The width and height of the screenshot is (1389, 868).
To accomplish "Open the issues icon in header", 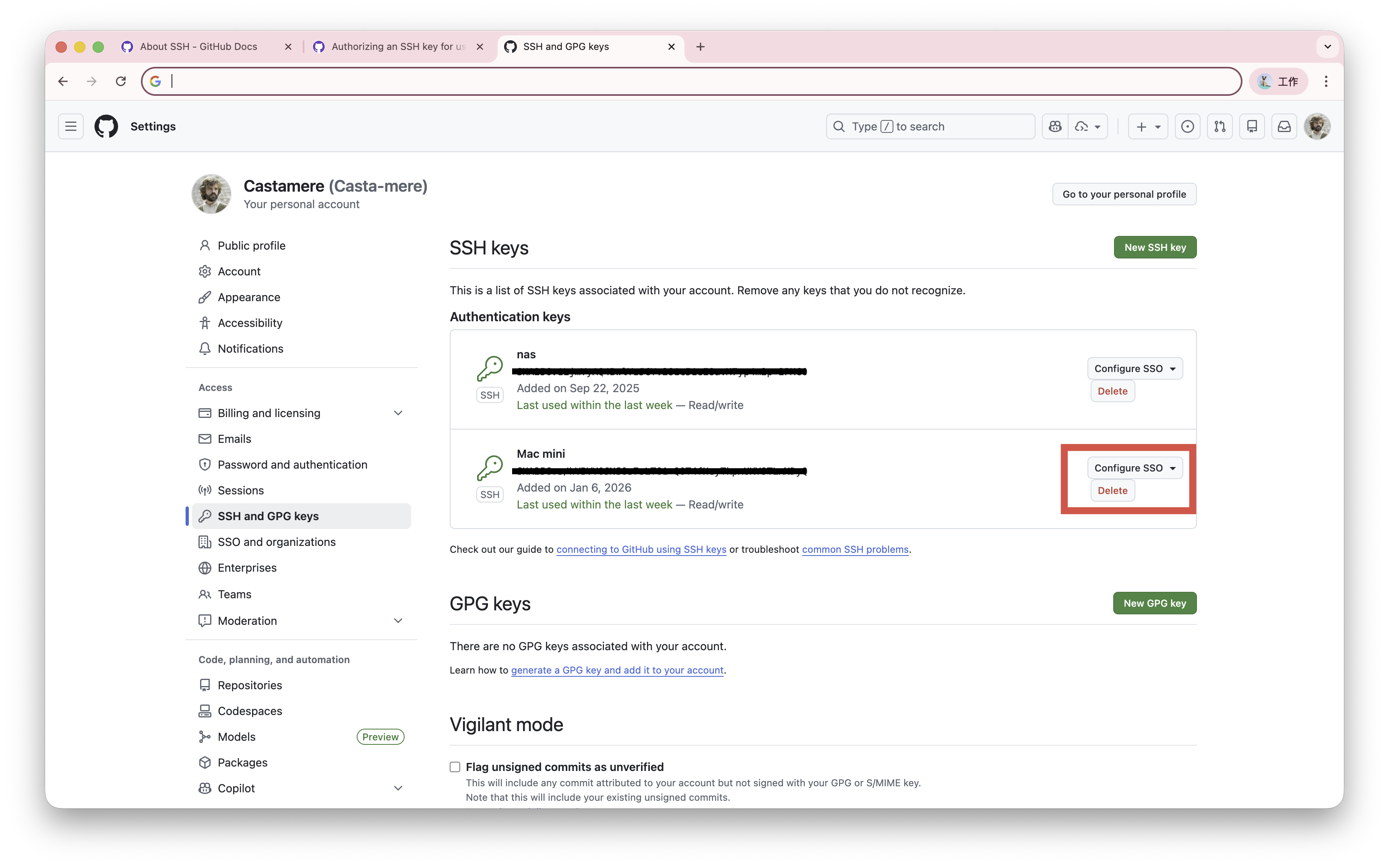I will click(1188, 126).
